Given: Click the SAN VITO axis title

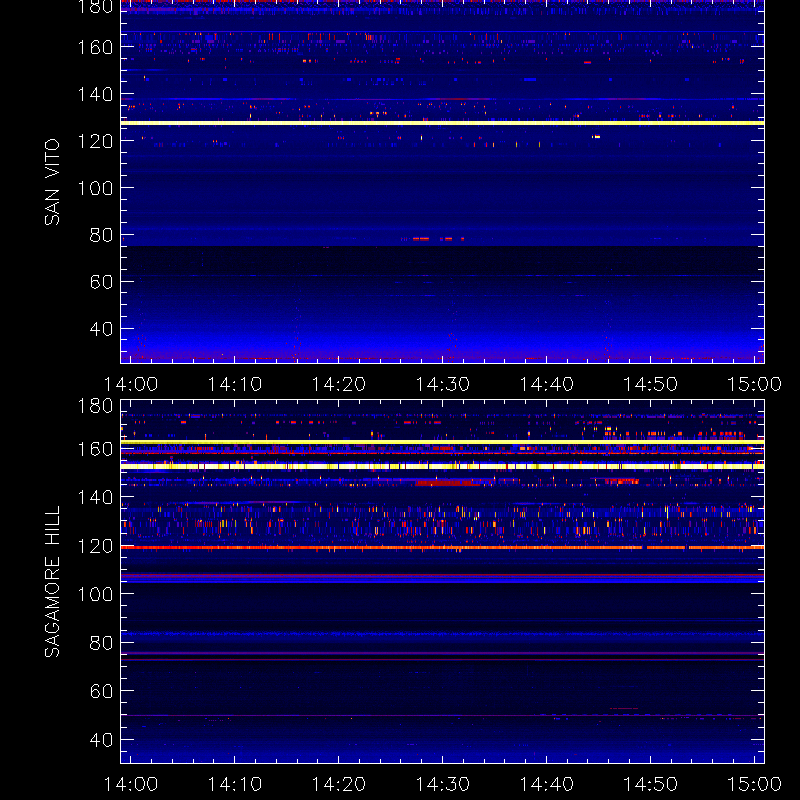Looking at the screenshot, I should (53, 182).
